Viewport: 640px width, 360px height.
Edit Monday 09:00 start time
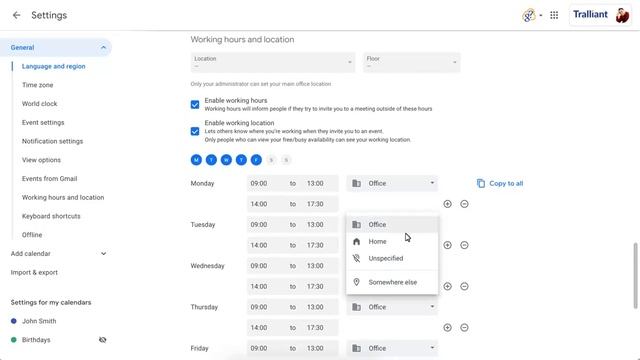coord(259,183)
